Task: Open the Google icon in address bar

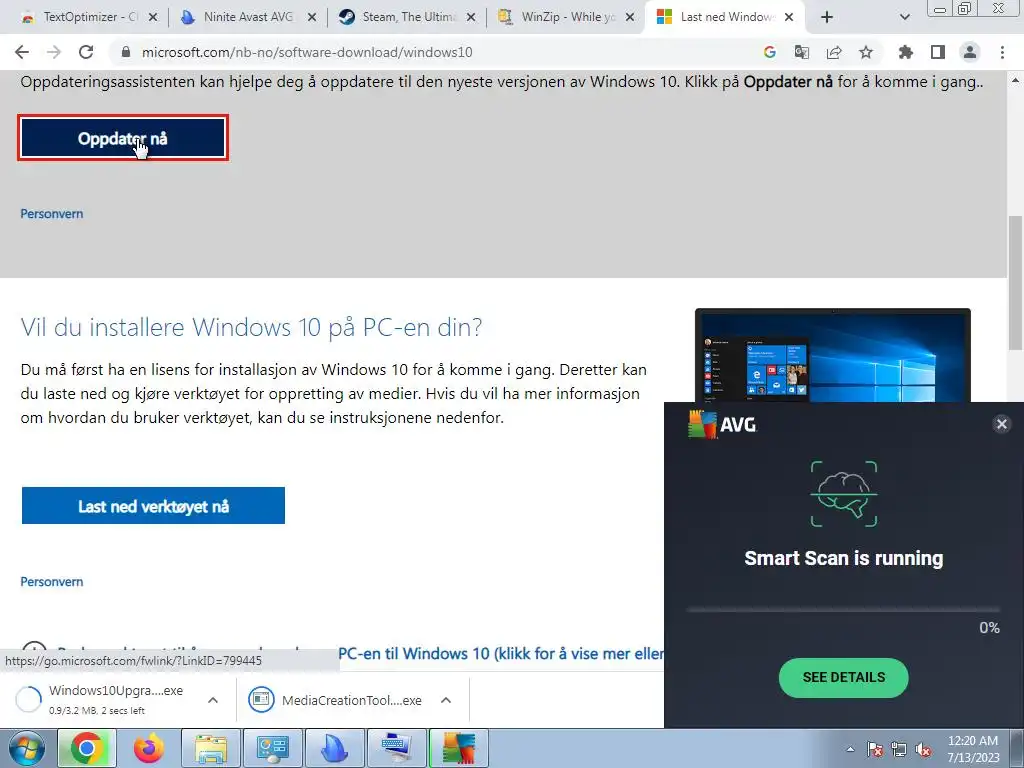Action: pyautogui.click(x=770, y=52)
